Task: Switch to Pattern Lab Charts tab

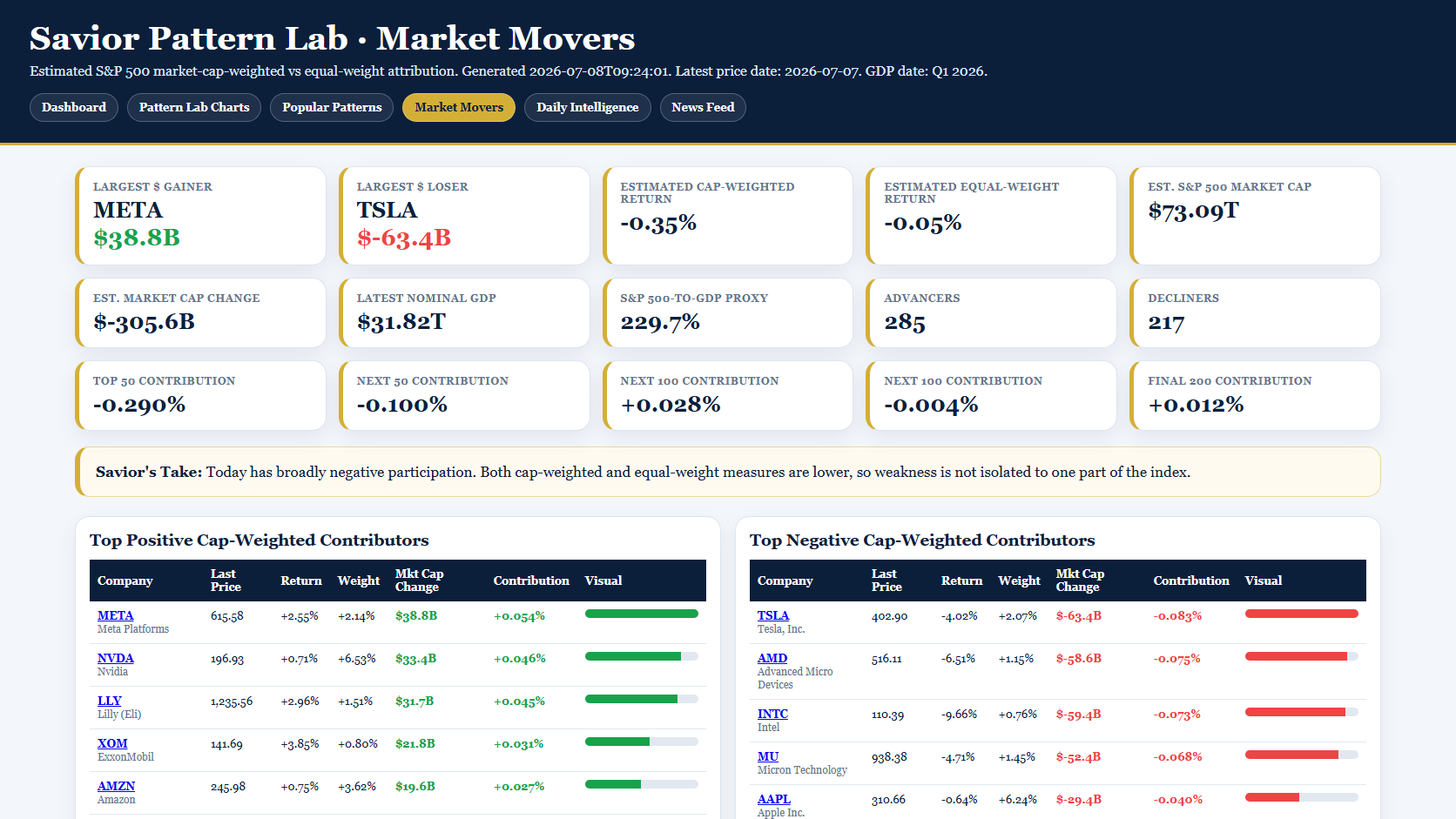Action: tap(194, 107)
